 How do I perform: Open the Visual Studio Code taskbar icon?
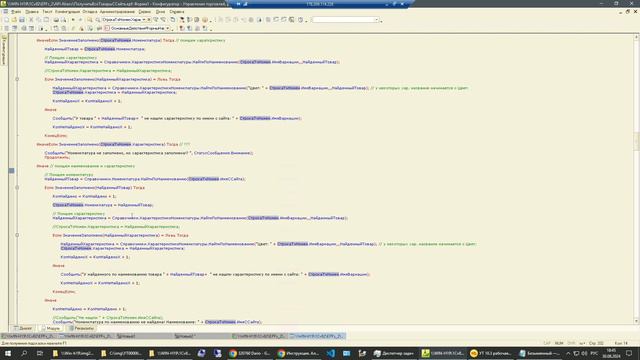pyautogui.click(x=331, y=353)
